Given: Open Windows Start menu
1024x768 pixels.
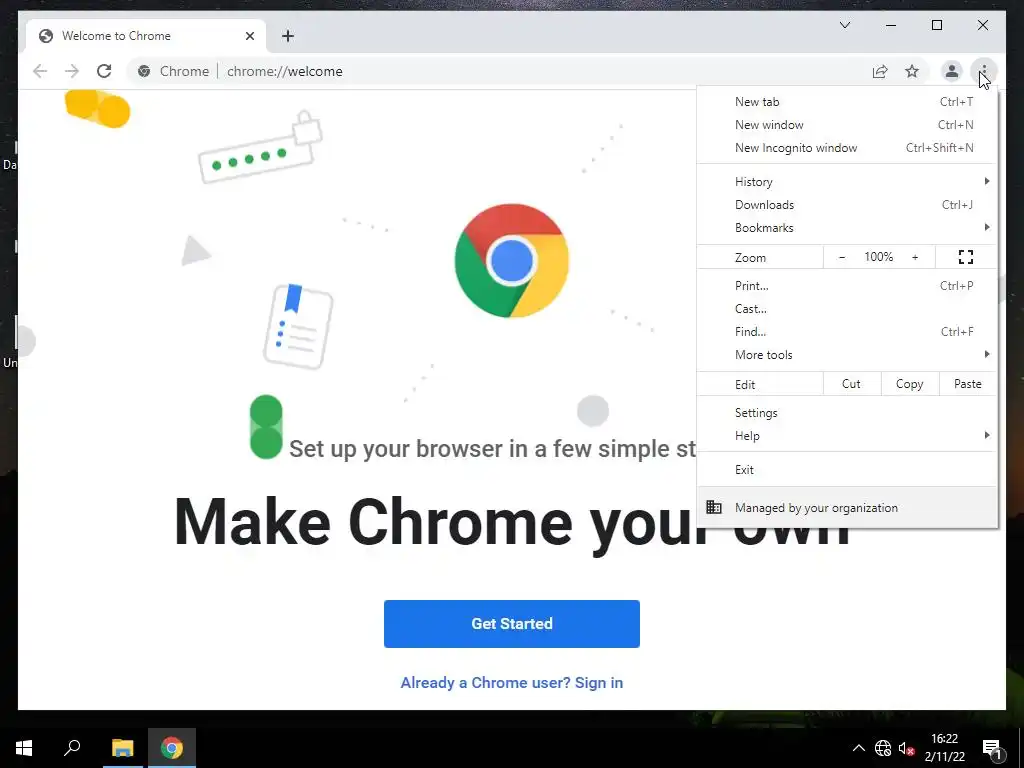Looking at the screenshot, I should [x=24, y=748].
